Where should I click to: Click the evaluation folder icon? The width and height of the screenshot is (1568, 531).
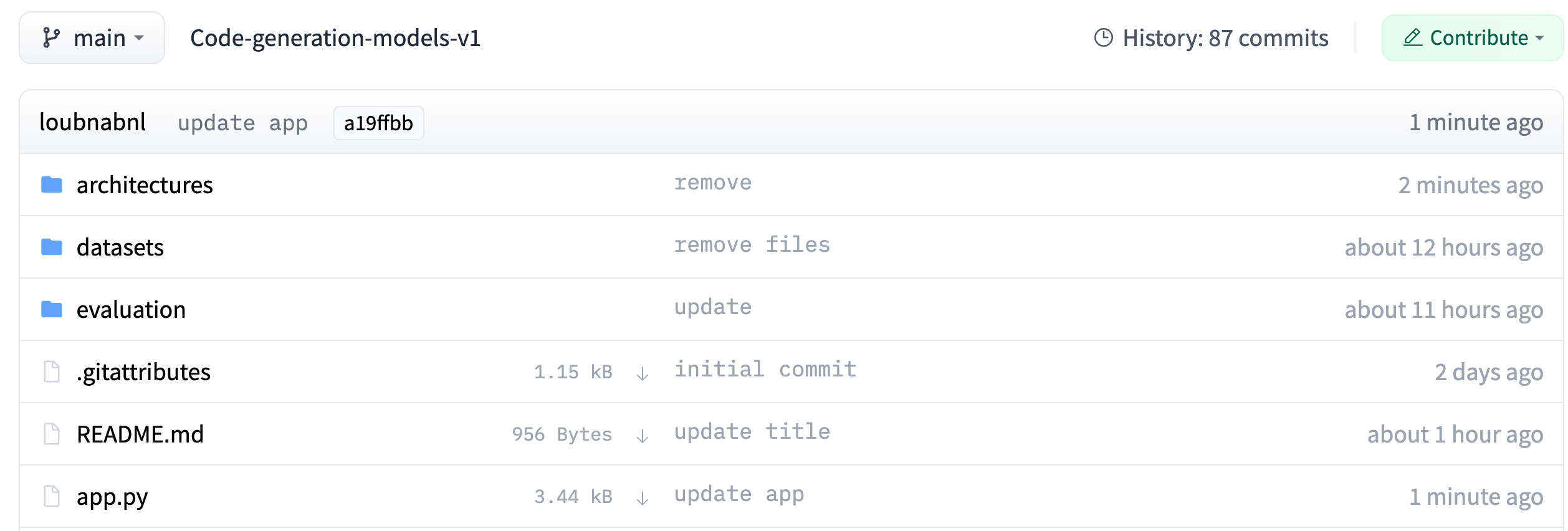point(52,310)
